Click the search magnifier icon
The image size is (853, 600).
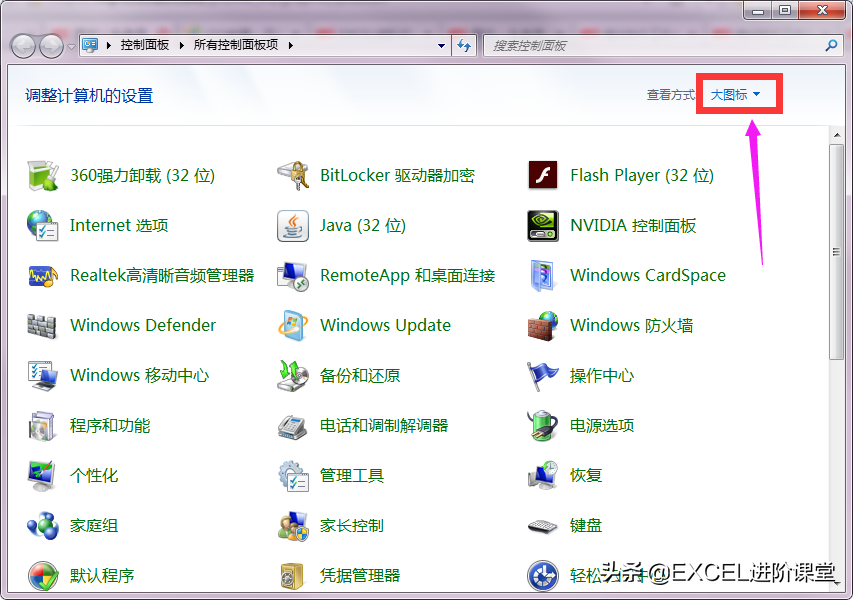pyautogui.click(x=831, y=46)
